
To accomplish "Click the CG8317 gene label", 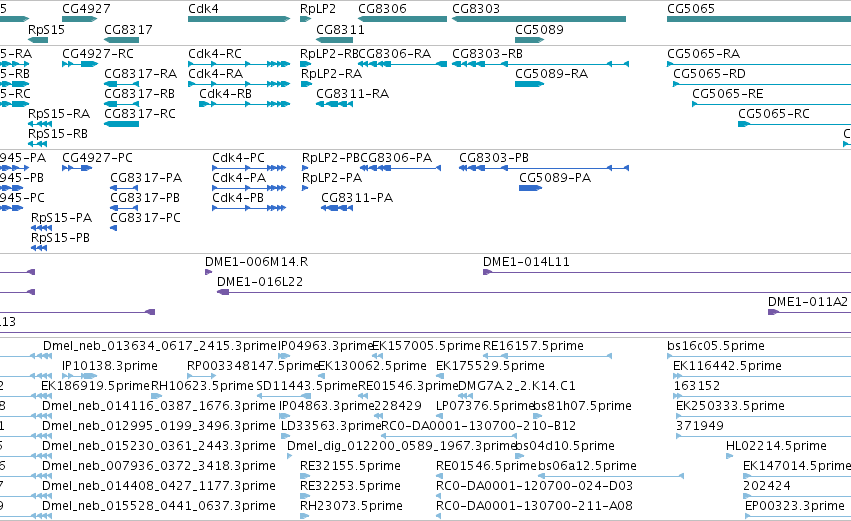I will point(128,30).
